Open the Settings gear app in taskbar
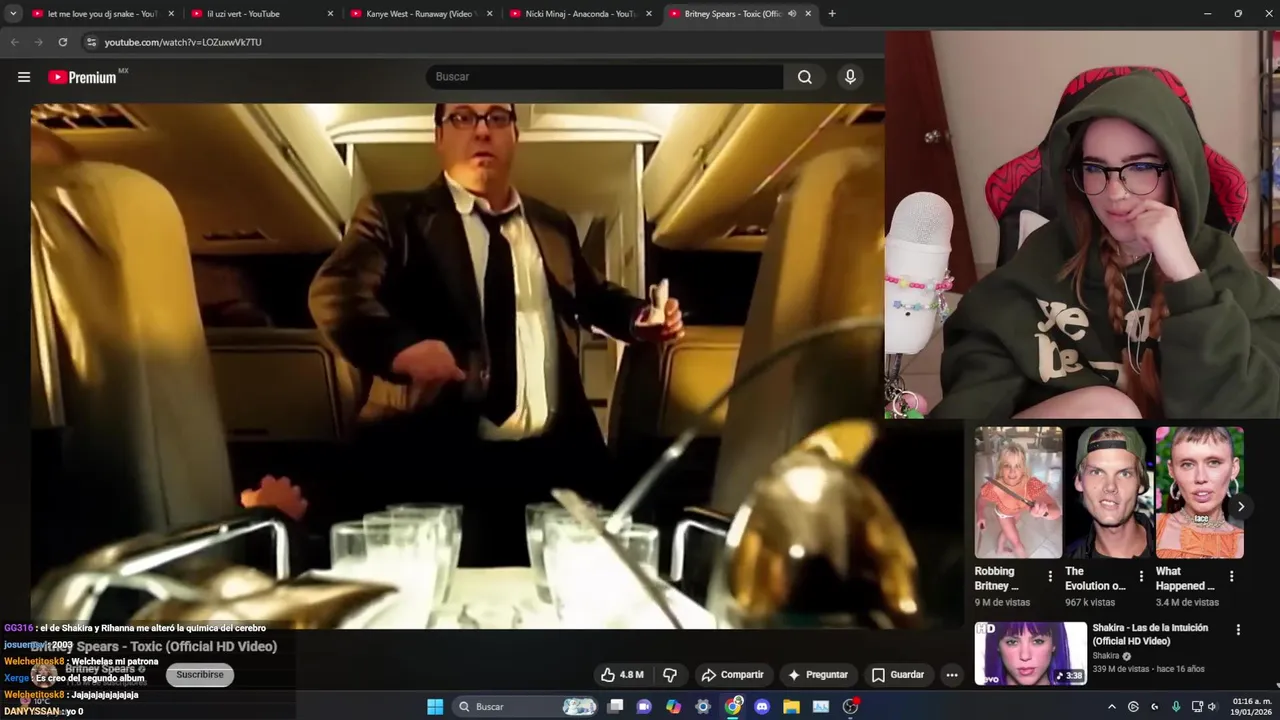The image size is (1280, 720). 703,707
